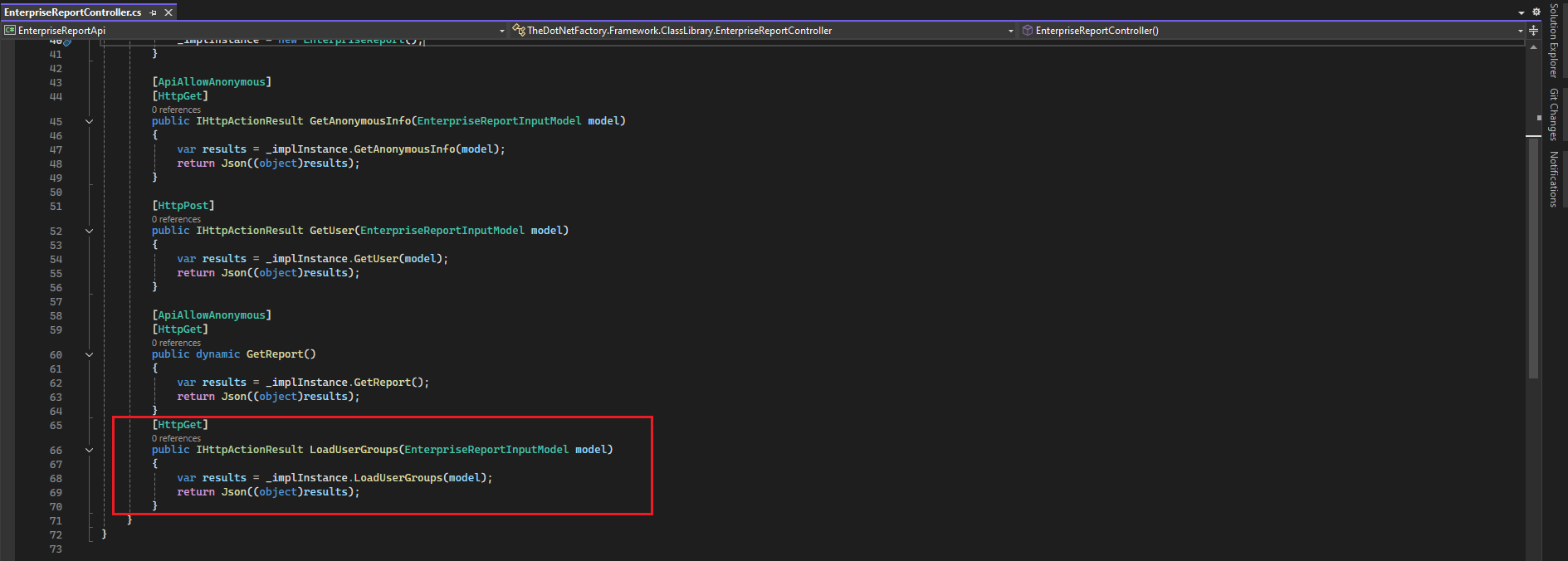Click '0 references' above LoadUserGroups method
The height and width of the screenshot is (561, 1568).
176,438
